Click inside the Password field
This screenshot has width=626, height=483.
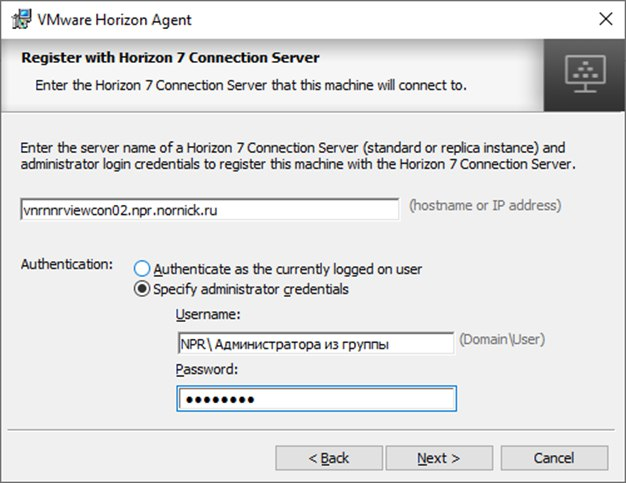click(316, 399)
